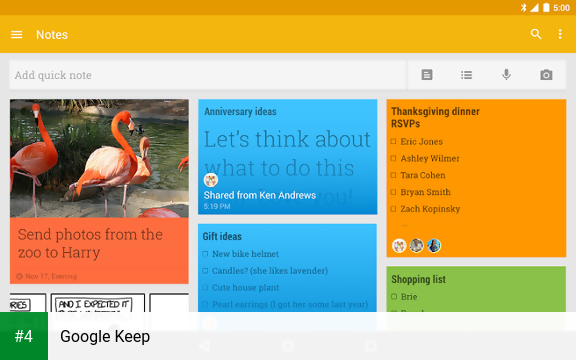This screenshot has height=360, width=576.
Task: Check the Pearl earrings item
Action: click(205, 304)
